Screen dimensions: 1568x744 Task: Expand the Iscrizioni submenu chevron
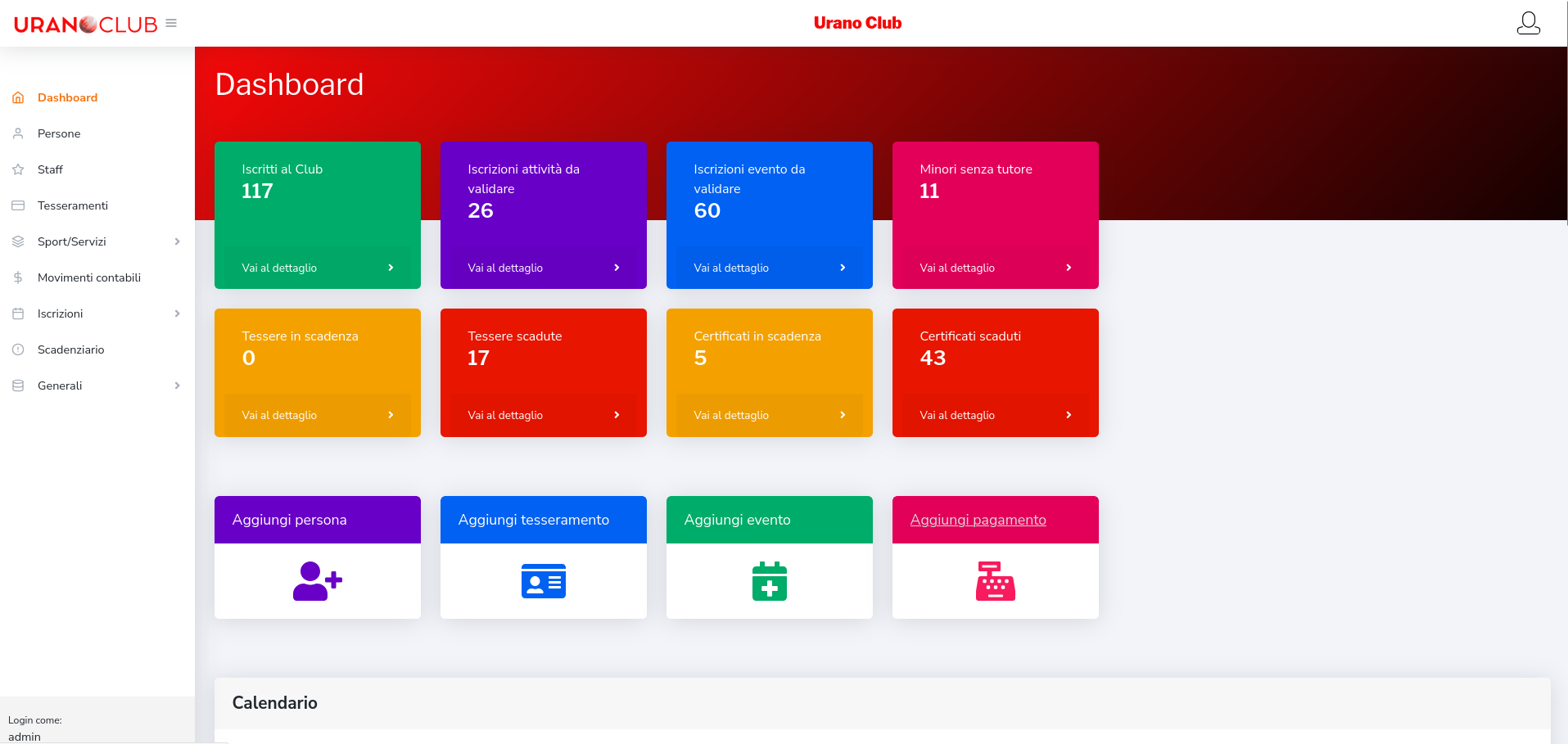click(x=177, y=313)
